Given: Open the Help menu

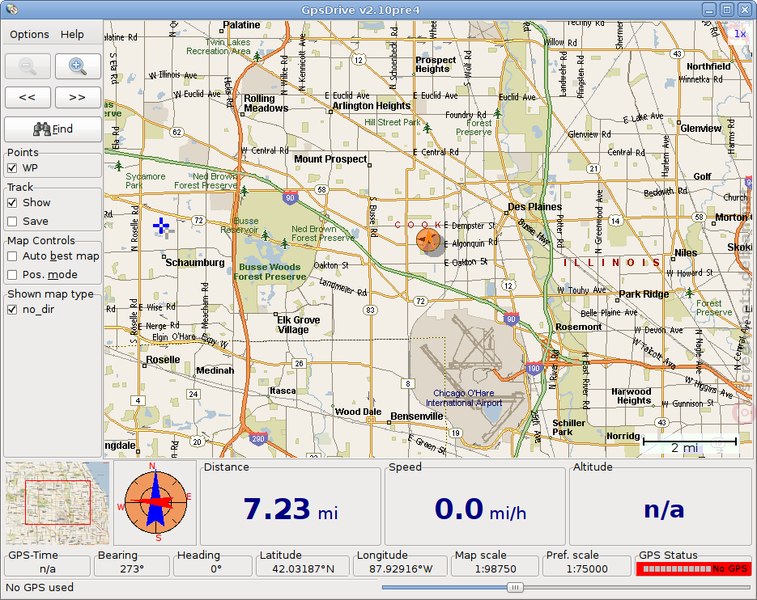Looking at the screenshot, I should coord(72,34).
